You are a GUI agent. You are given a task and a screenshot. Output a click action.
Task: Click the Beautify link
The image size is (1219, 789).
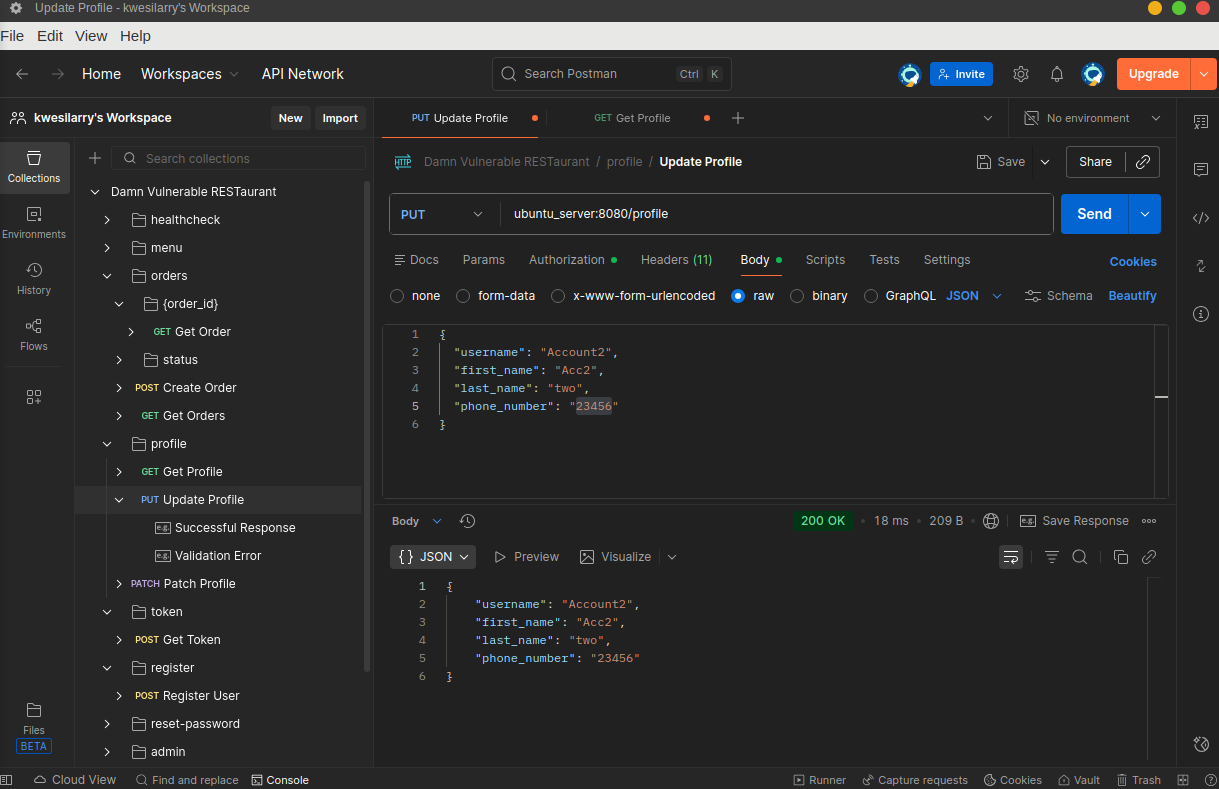[x=1132, y=296]
